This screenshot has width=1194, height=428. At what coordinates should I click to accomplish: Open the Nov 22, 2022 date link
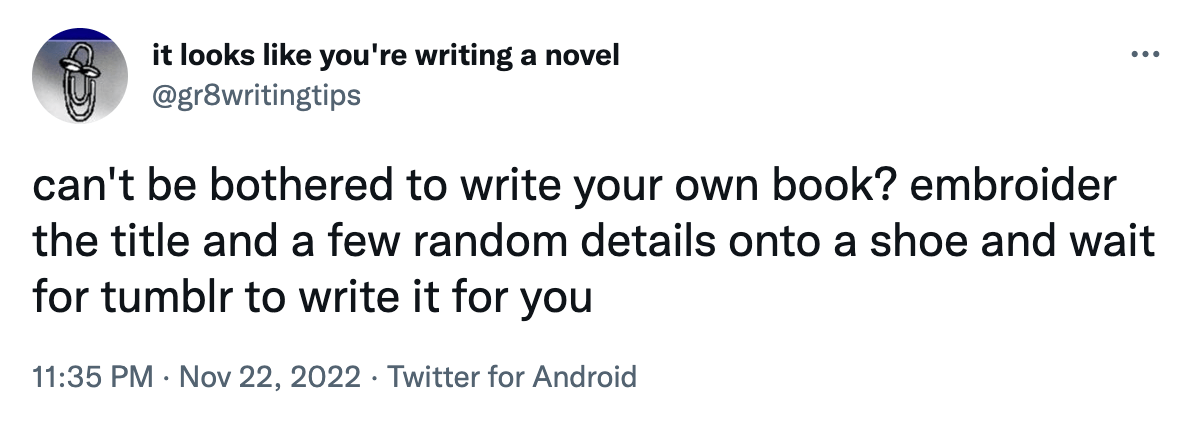(x=270, y=377)
